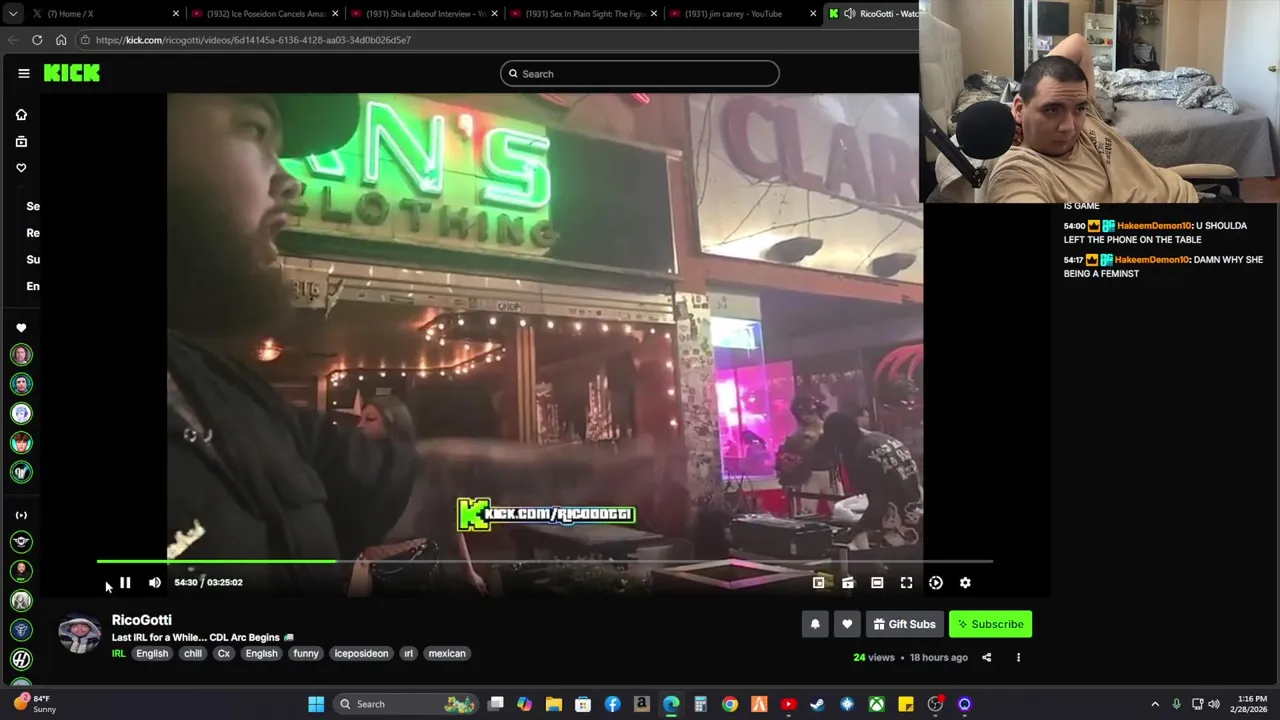Switch to Sex In Plain Sight tab
1280x720 pixels.
[x=582, y=14]
